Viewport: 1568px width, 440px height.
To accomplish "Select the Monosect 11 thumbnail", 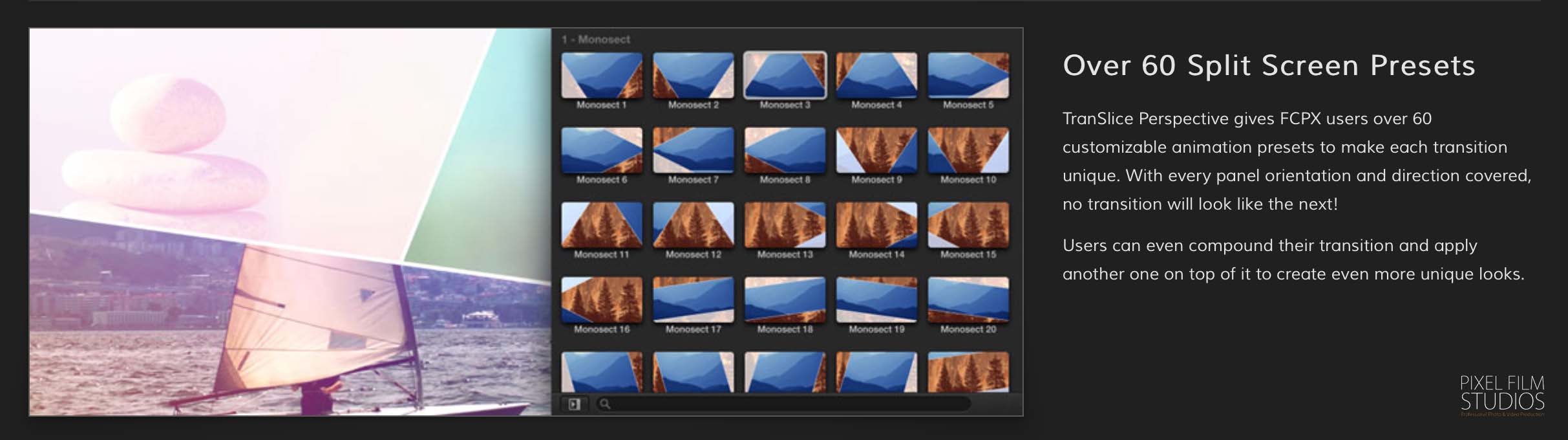I will [x=601, y=225].
